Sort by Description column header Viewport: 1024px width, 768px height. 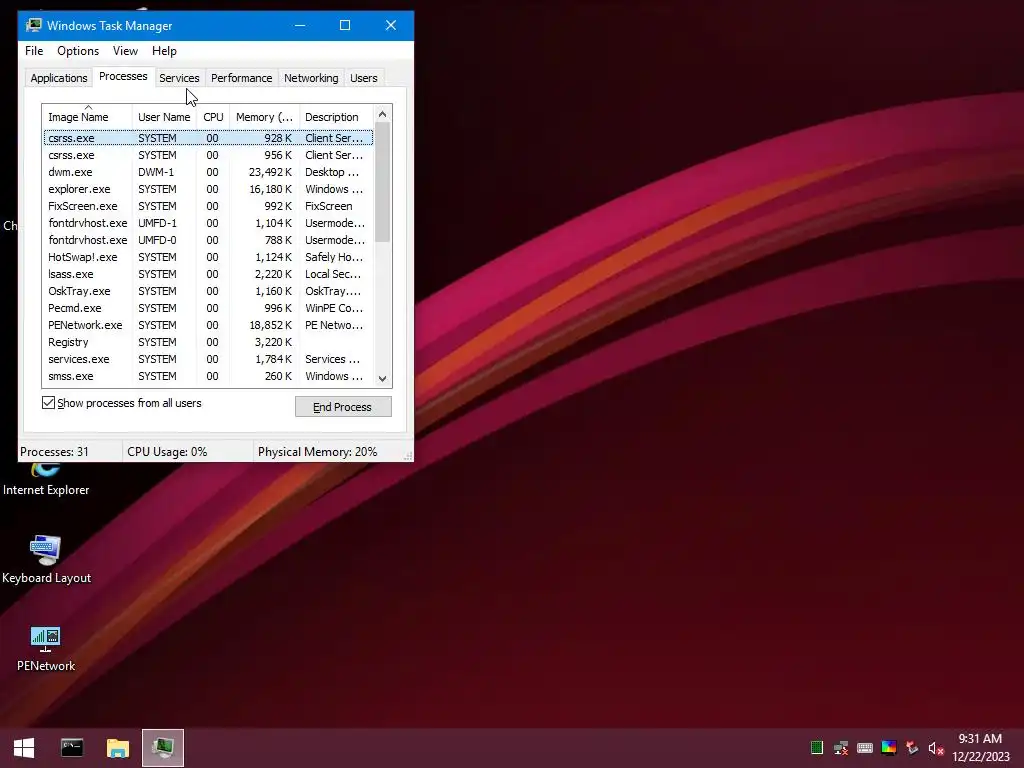click(336, 117)
